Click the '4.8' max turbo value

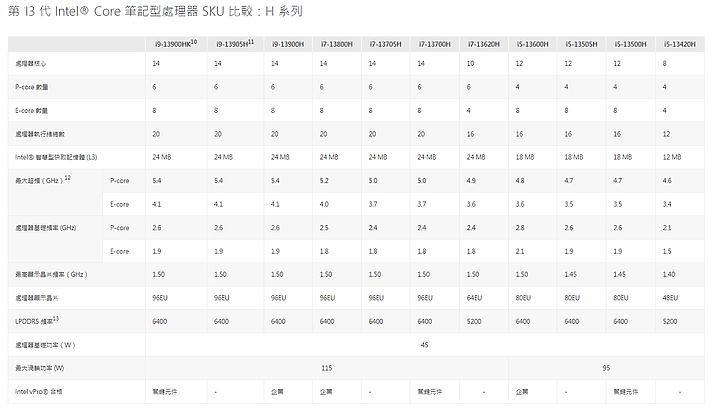pos(520,180)
